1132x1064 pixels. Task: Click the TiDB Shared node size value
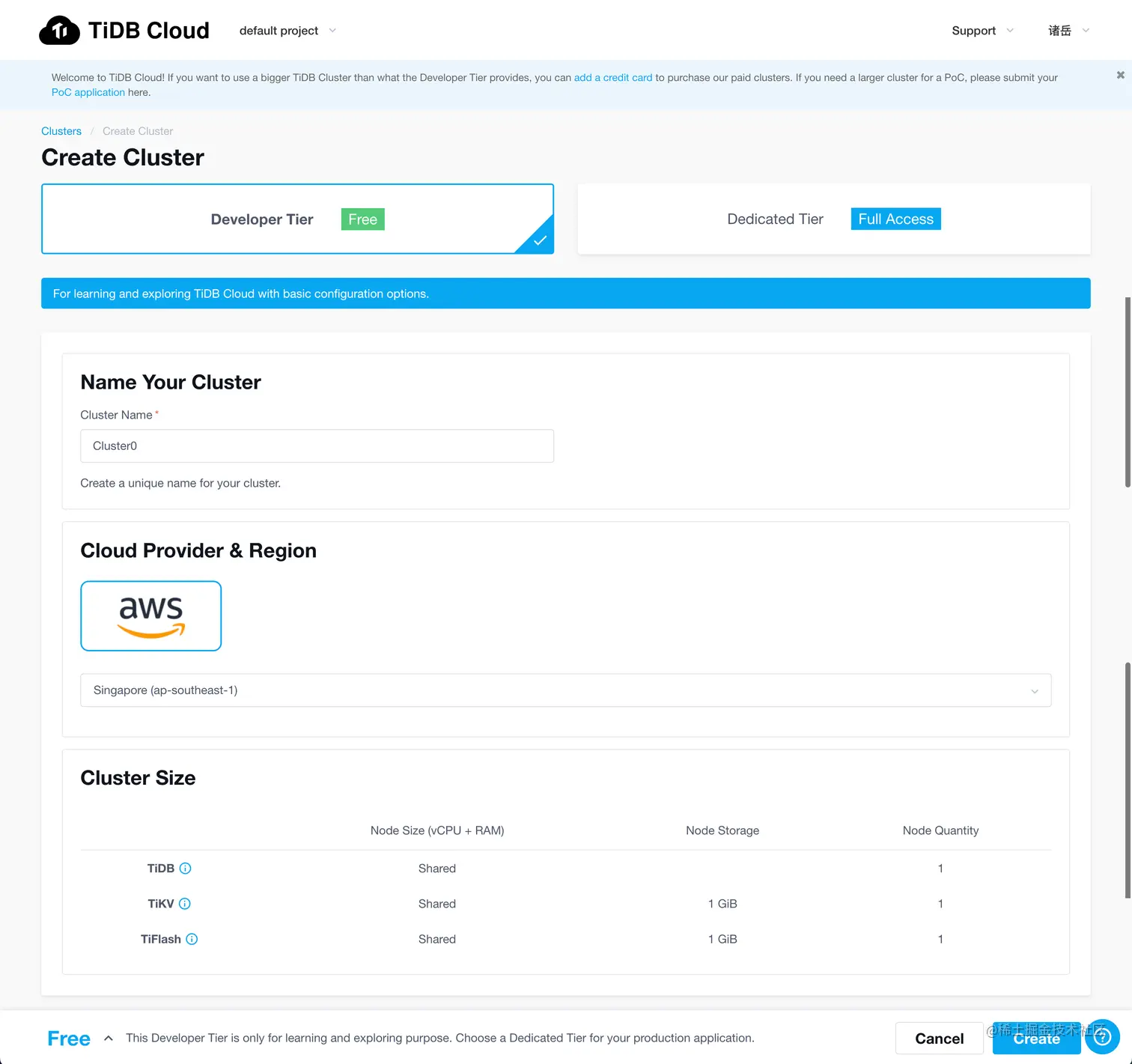[437, 869]
